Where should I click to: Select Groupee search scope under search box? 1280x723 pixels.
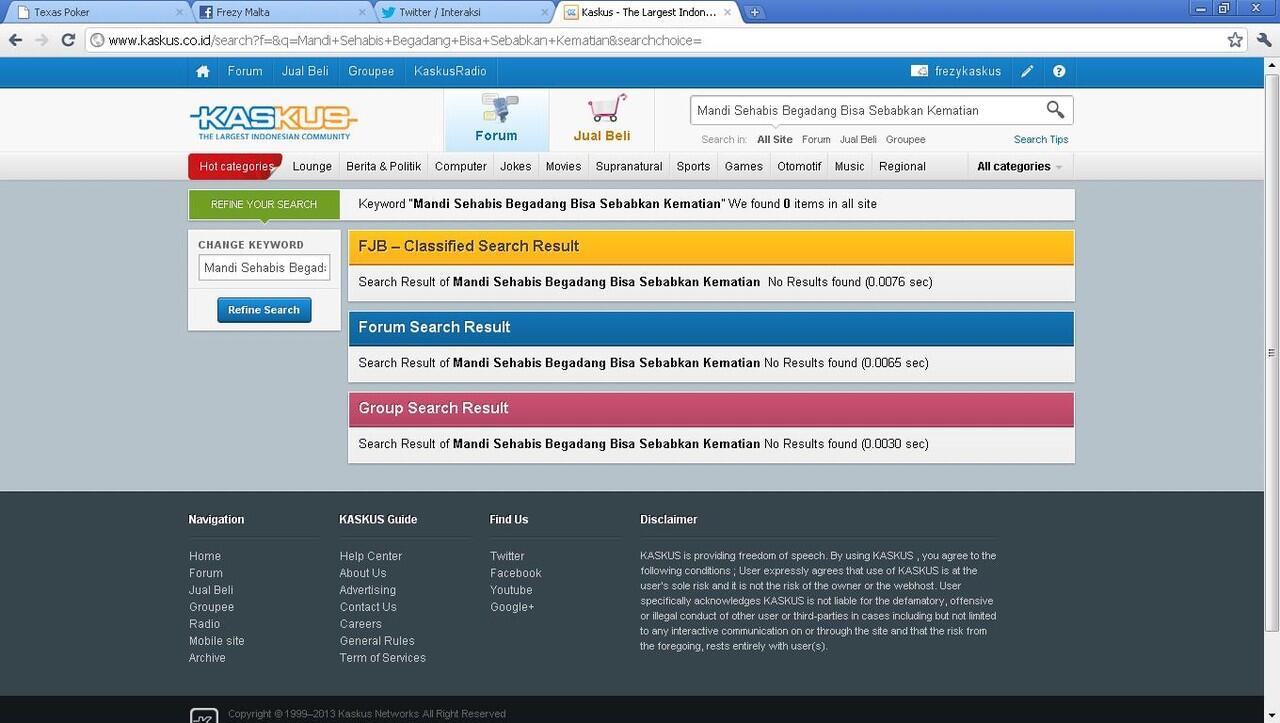tap(906, 140)
